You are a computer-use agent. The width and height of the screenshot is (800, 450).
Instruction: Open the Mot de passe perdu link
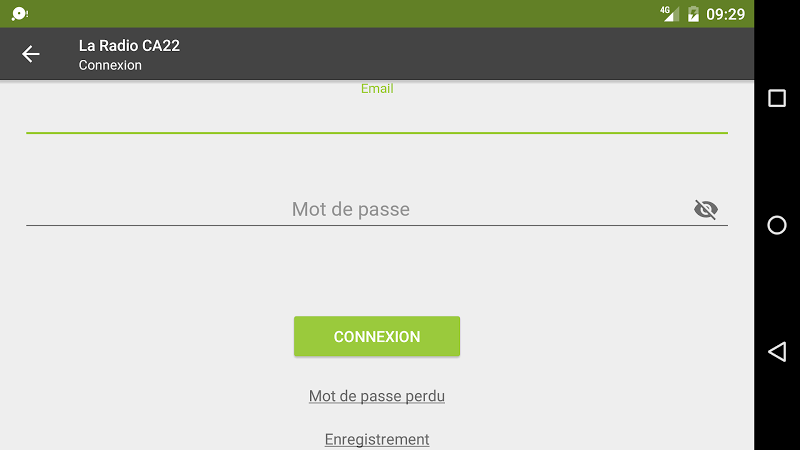(x=377, y=396)
